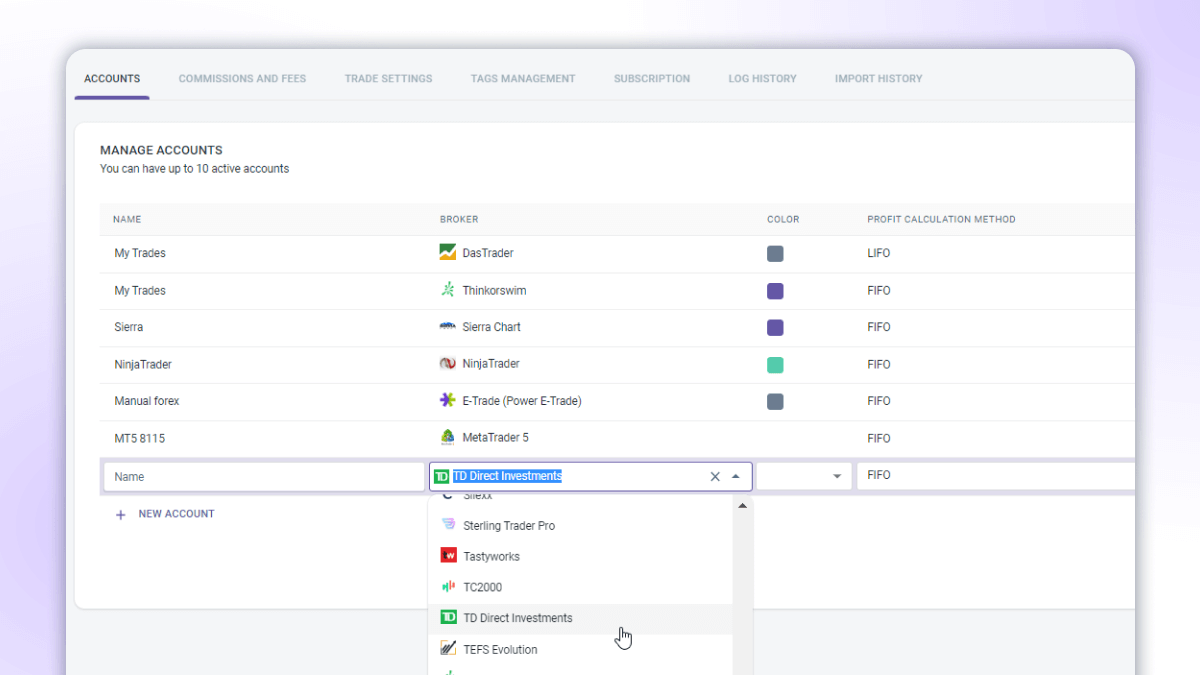Screen dimensions: 1200x675
Task: Click the plus icon beside New Account
Action: 121,514
